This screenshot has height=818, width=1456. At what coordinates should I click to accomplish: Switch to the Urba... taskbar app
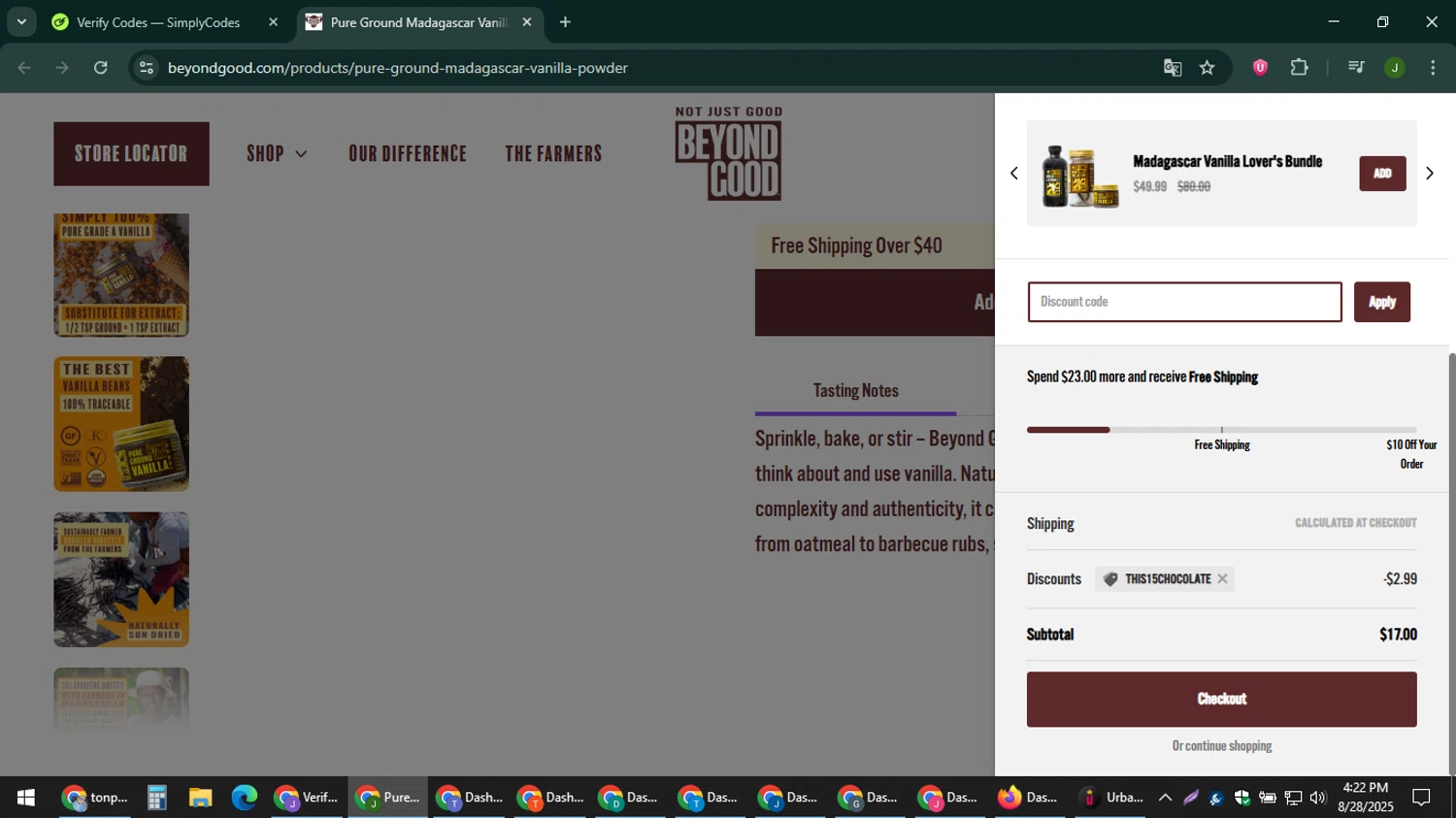(1112, 798)
